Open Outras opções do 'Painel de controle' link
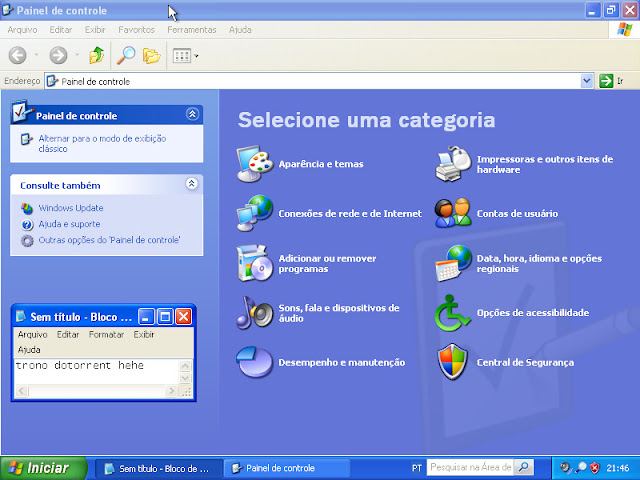This screenshot has height=480, width=640. (x=109, y=240)
